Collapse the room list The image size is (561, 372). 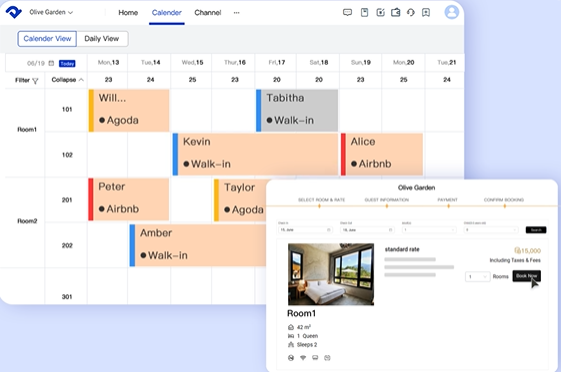click(x=67, y=80)
